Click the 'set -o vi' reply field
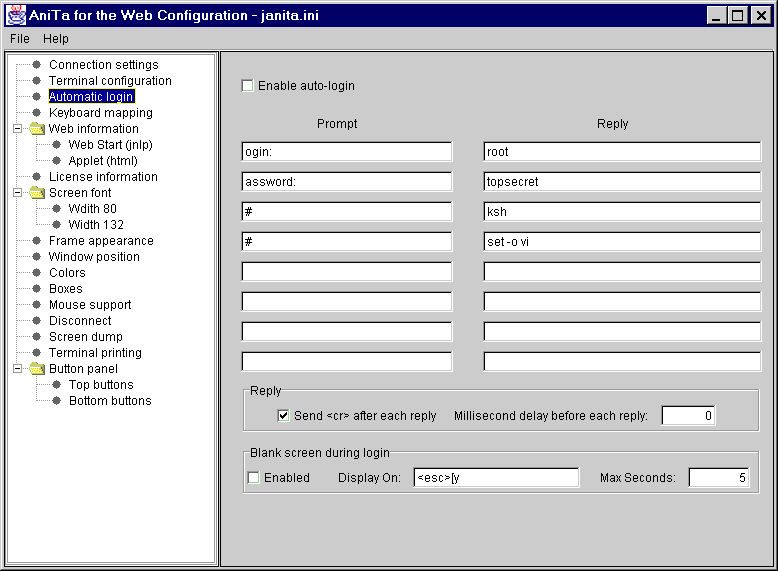 tap(622, 242)
